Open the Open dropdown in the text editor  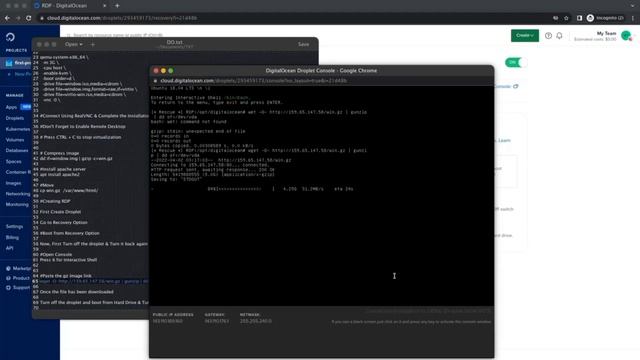coord(73,44)
